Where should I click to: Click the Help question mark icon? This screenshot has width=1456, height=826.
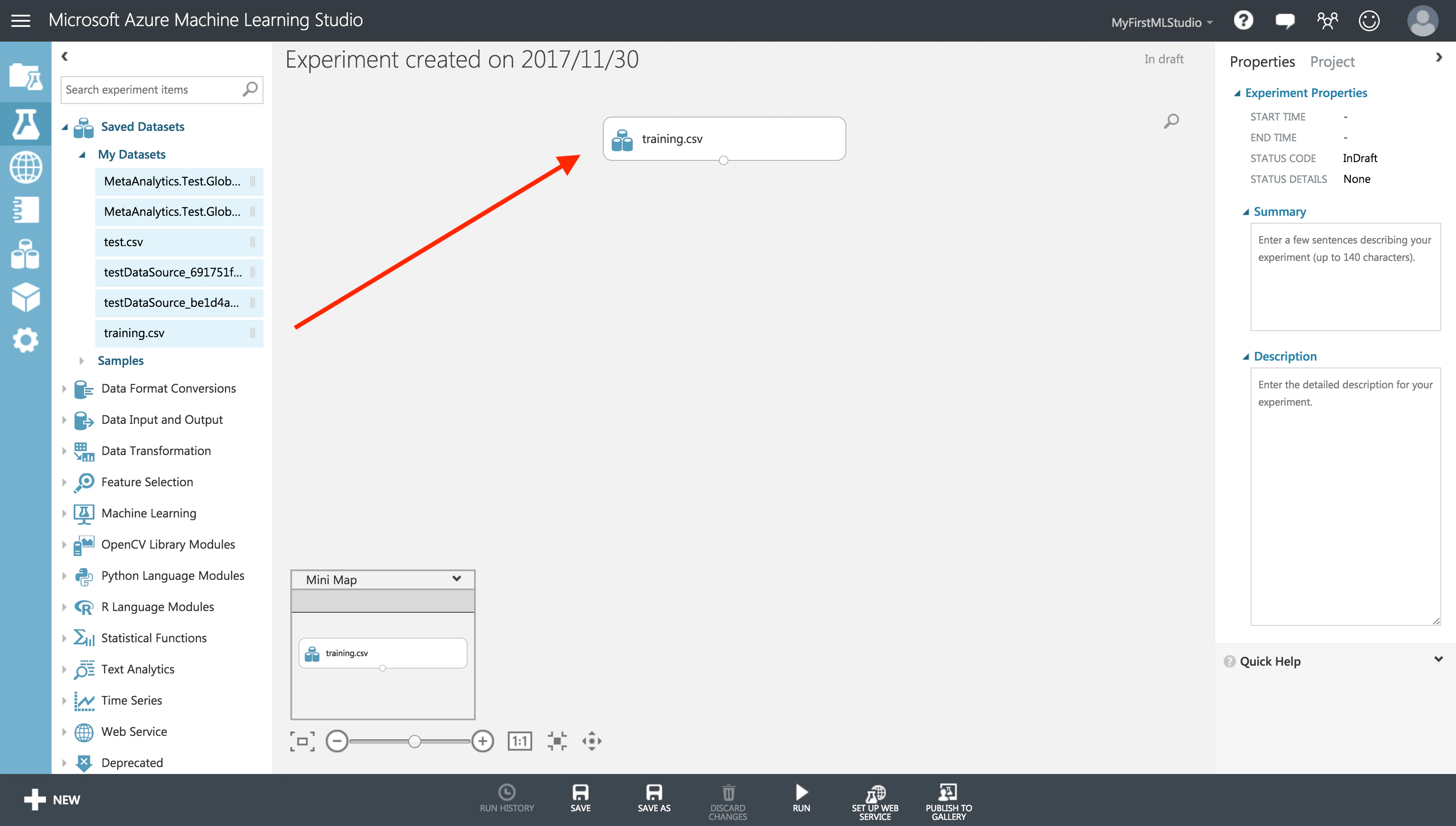[x=1243, y=21]
